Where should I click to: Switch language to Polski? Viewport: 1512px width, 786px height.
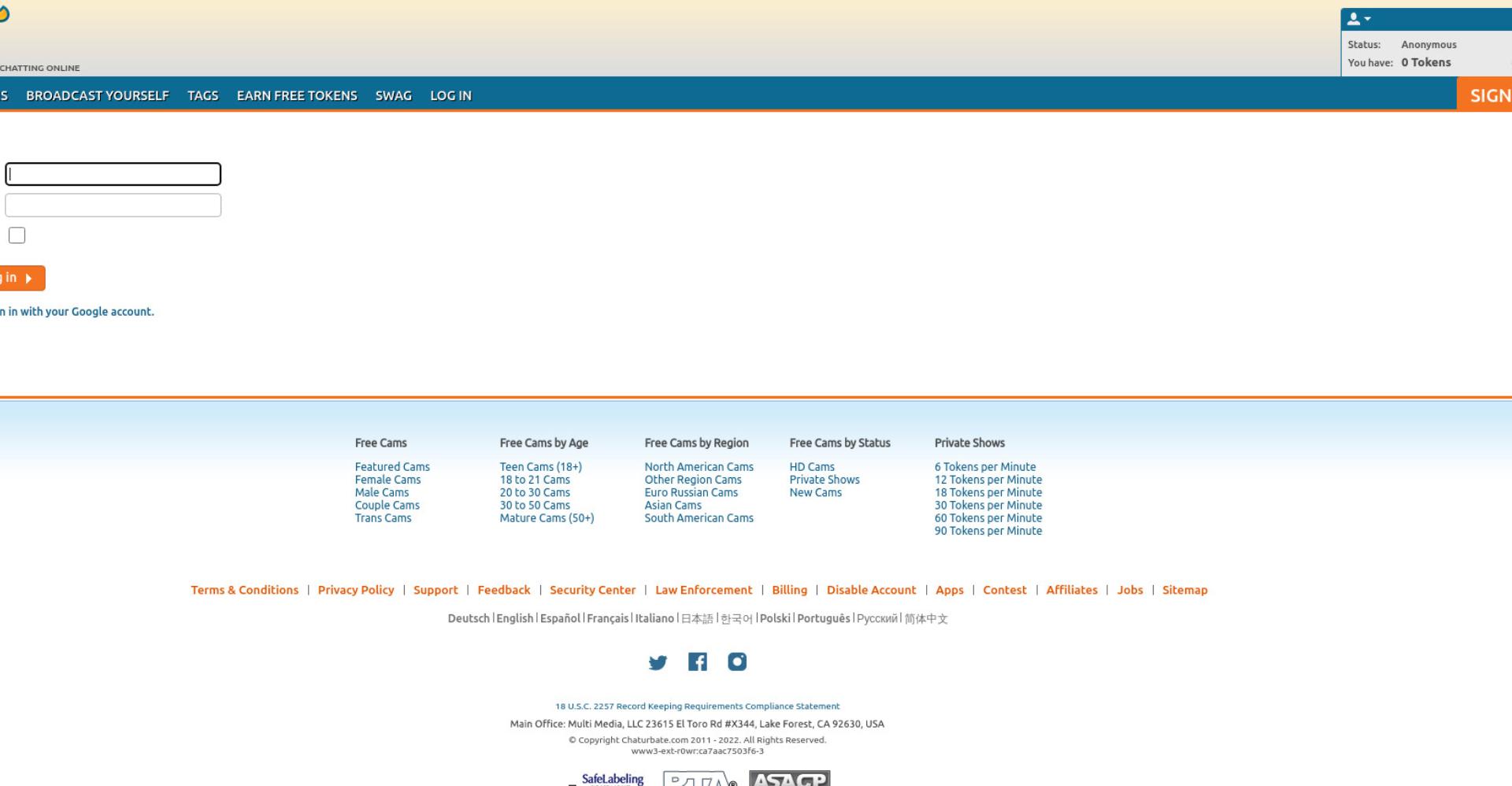point(775,618)
